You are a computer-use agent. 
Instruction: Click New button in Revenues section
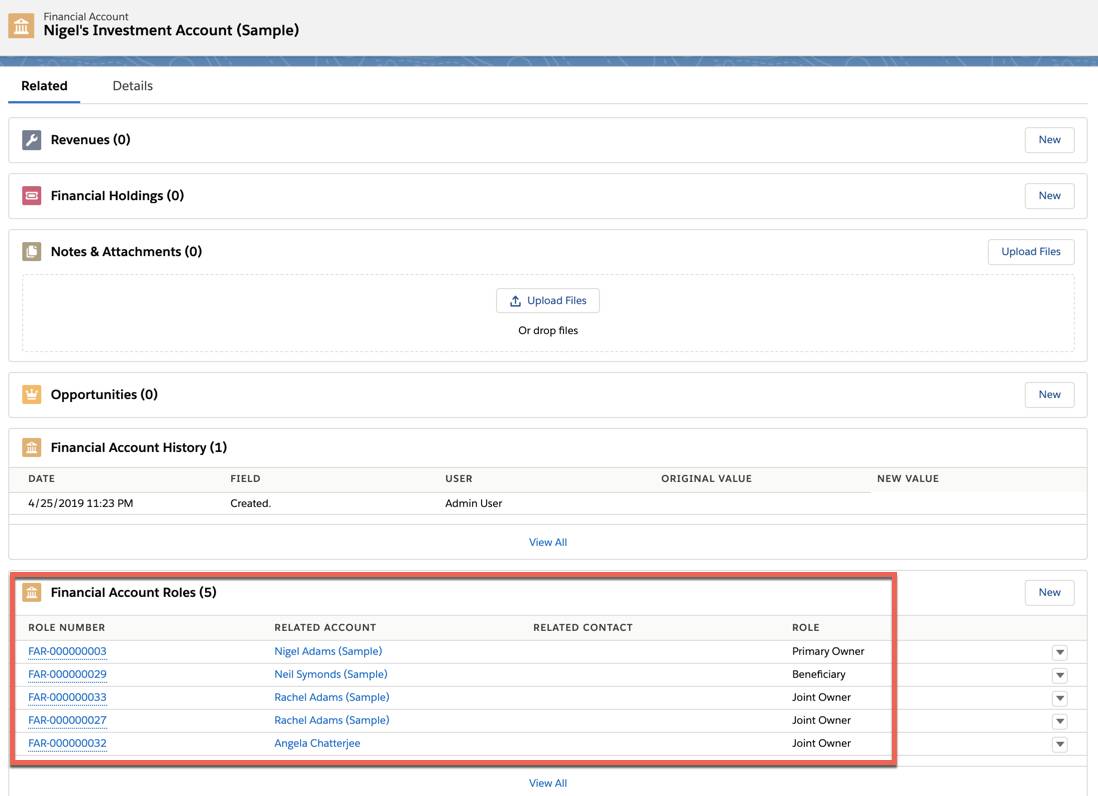click(x=1049, y=140)
